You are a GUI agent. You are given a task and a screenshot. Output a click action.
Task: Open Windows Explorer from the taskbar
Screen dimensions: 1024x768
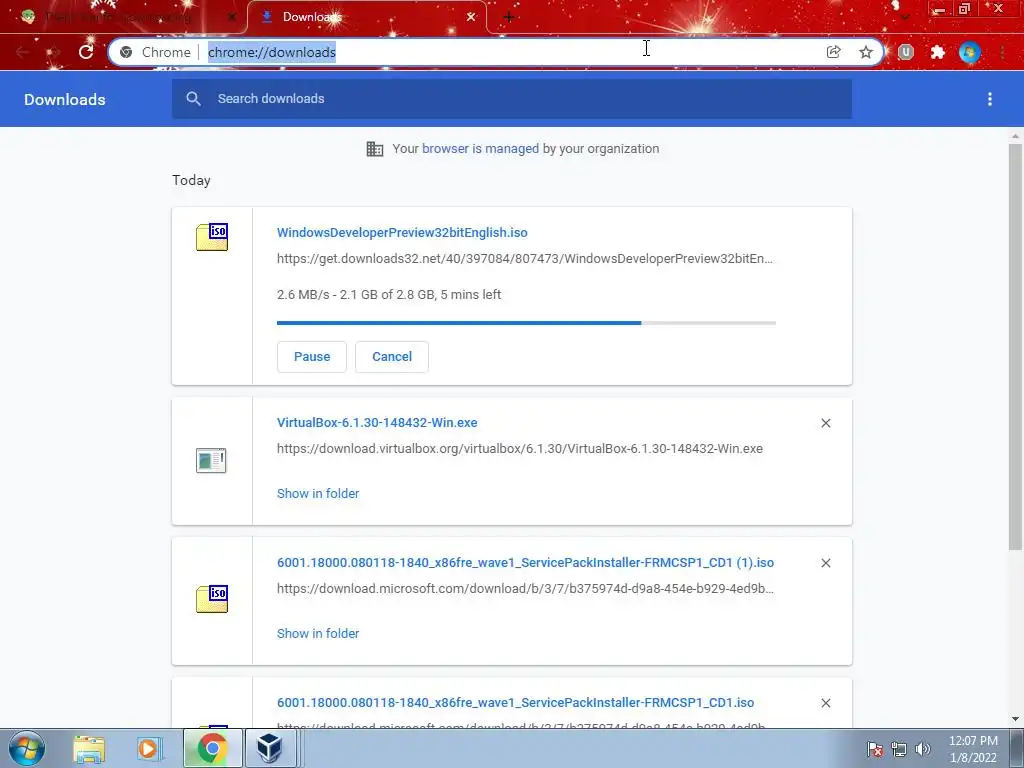[x=89, y=748]
